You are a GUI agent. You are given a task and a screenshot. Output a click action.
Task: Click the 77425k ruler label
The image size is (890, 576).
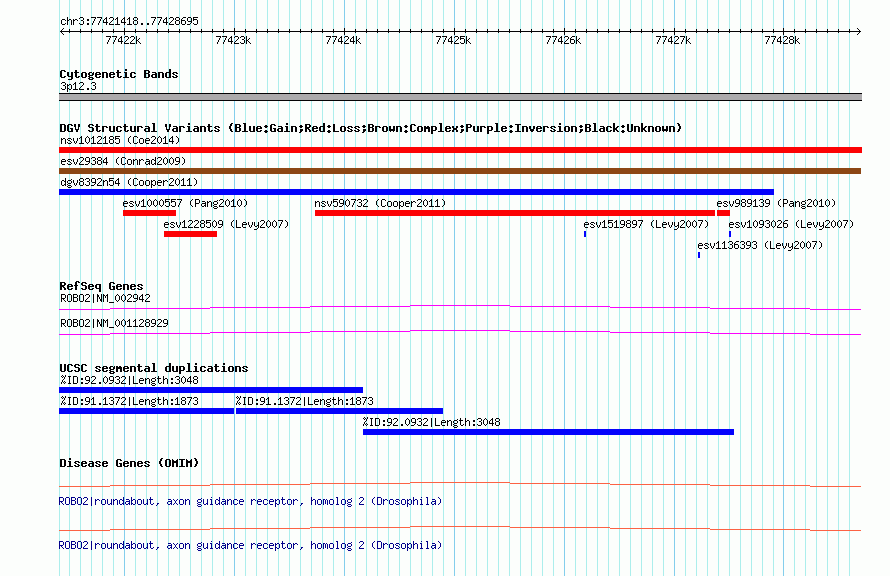pos(453,40)
